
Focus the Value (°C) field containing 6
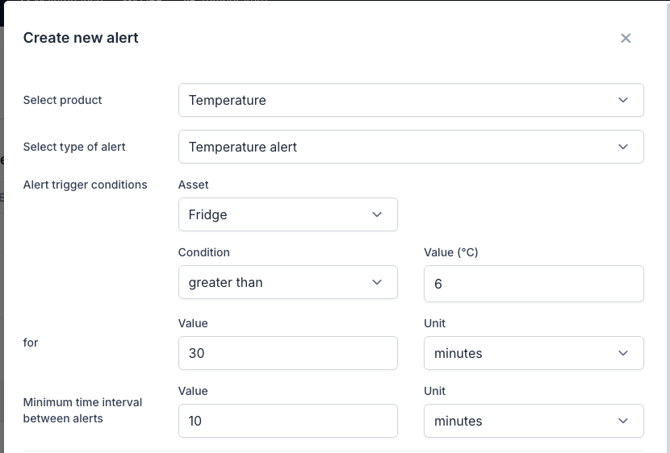click(x=534, y=283)
